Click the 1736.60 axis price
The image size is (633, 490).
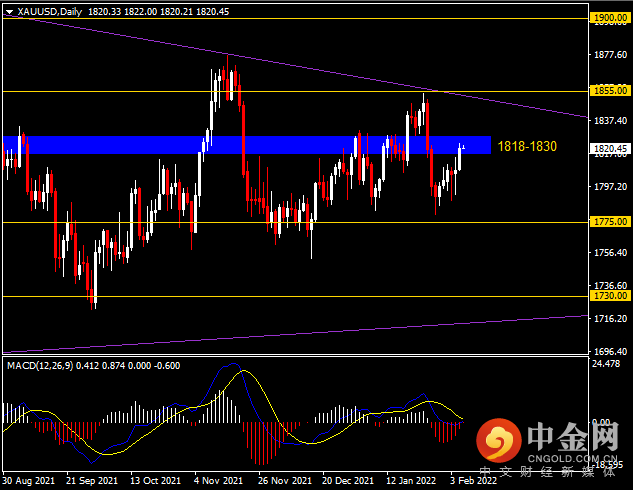click(x=610, y=286)
